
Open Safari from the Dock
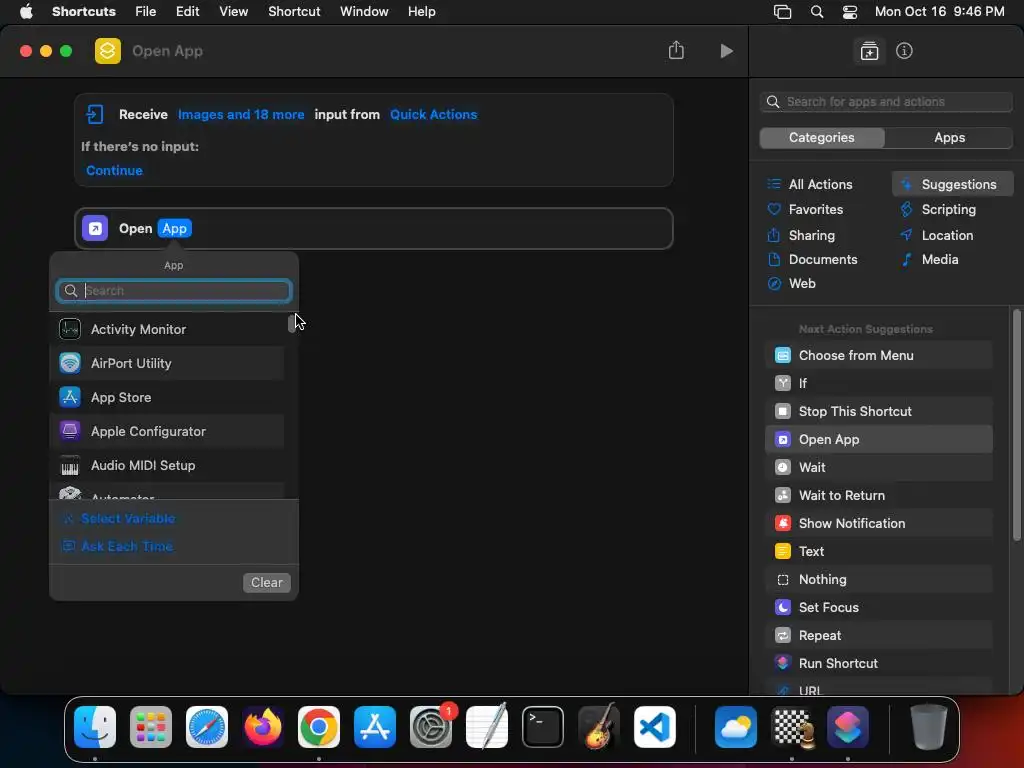(x=206, y=727)
